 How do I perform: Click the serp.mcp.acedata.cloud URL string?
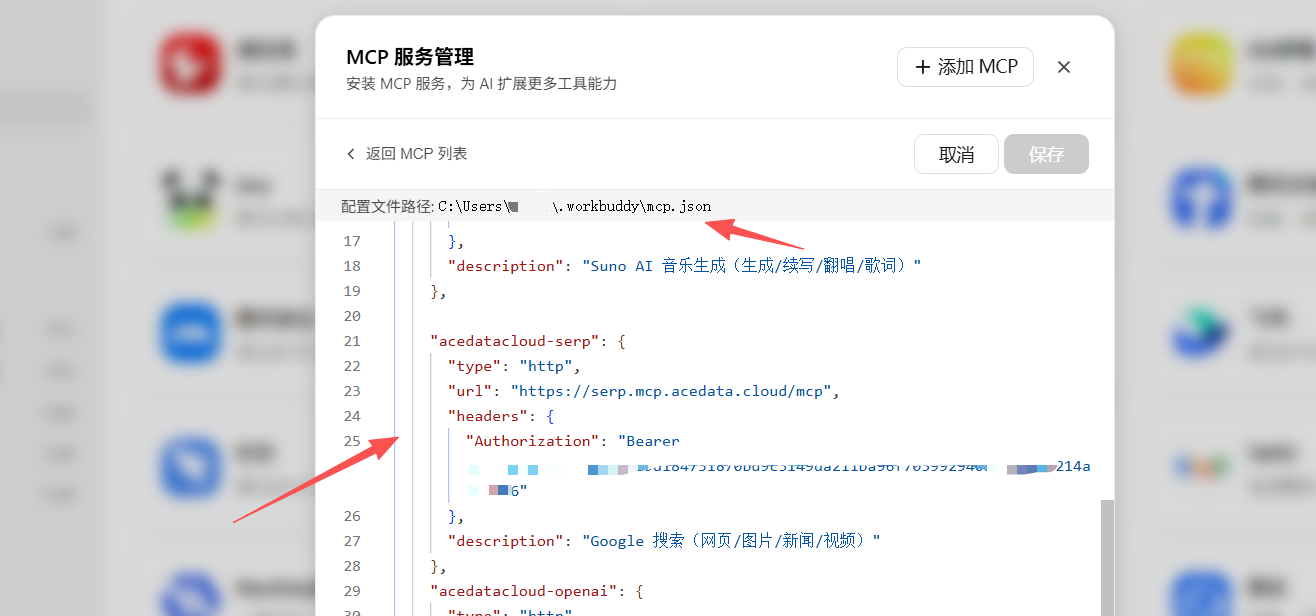pos(671,391)
